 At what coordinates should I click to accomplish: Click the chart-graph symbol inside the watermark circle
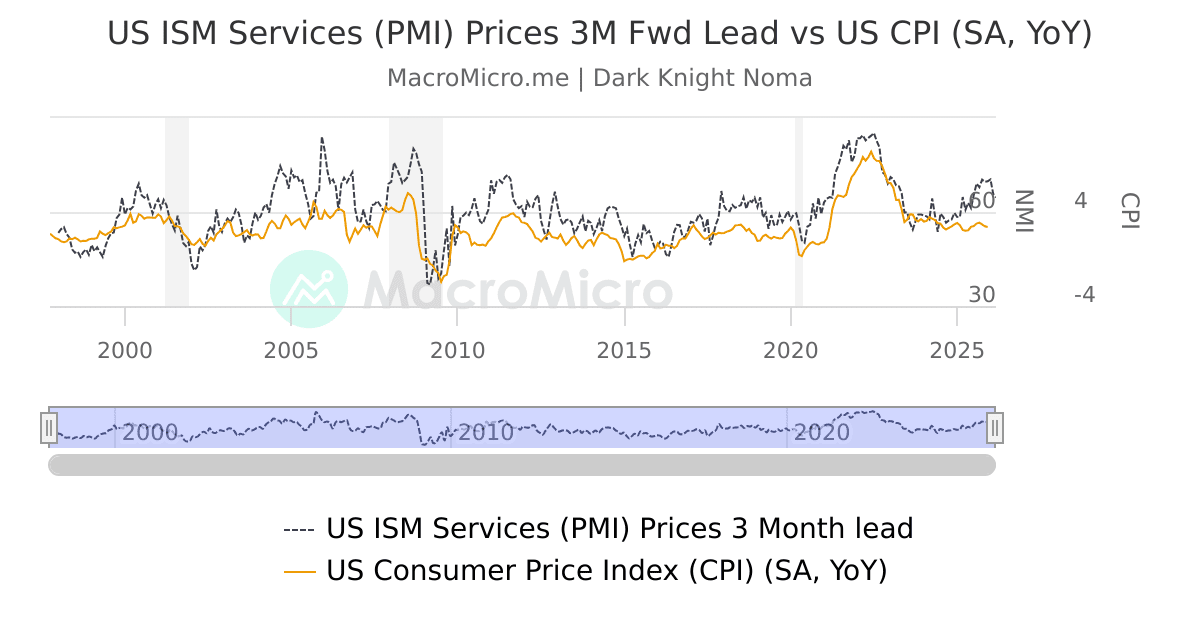[x=310, y=290]
